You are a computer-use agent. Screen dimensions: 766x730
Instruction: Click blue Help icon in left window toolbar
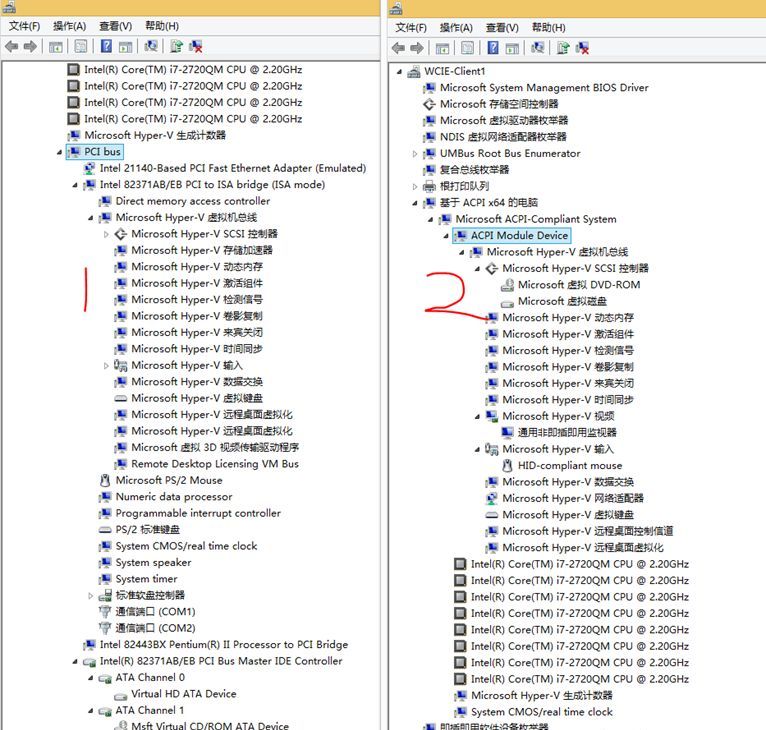(106, 46)
